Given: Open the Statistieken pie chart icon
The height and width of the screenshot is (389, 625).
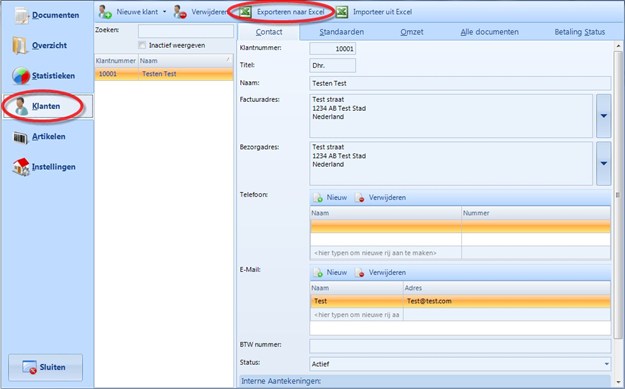Looking at the screenshot, I should 21,76.
